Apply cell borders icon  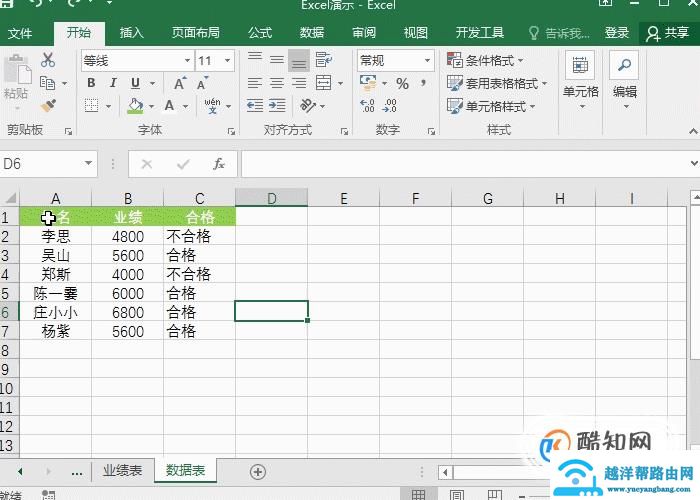(x=92, y=106)
